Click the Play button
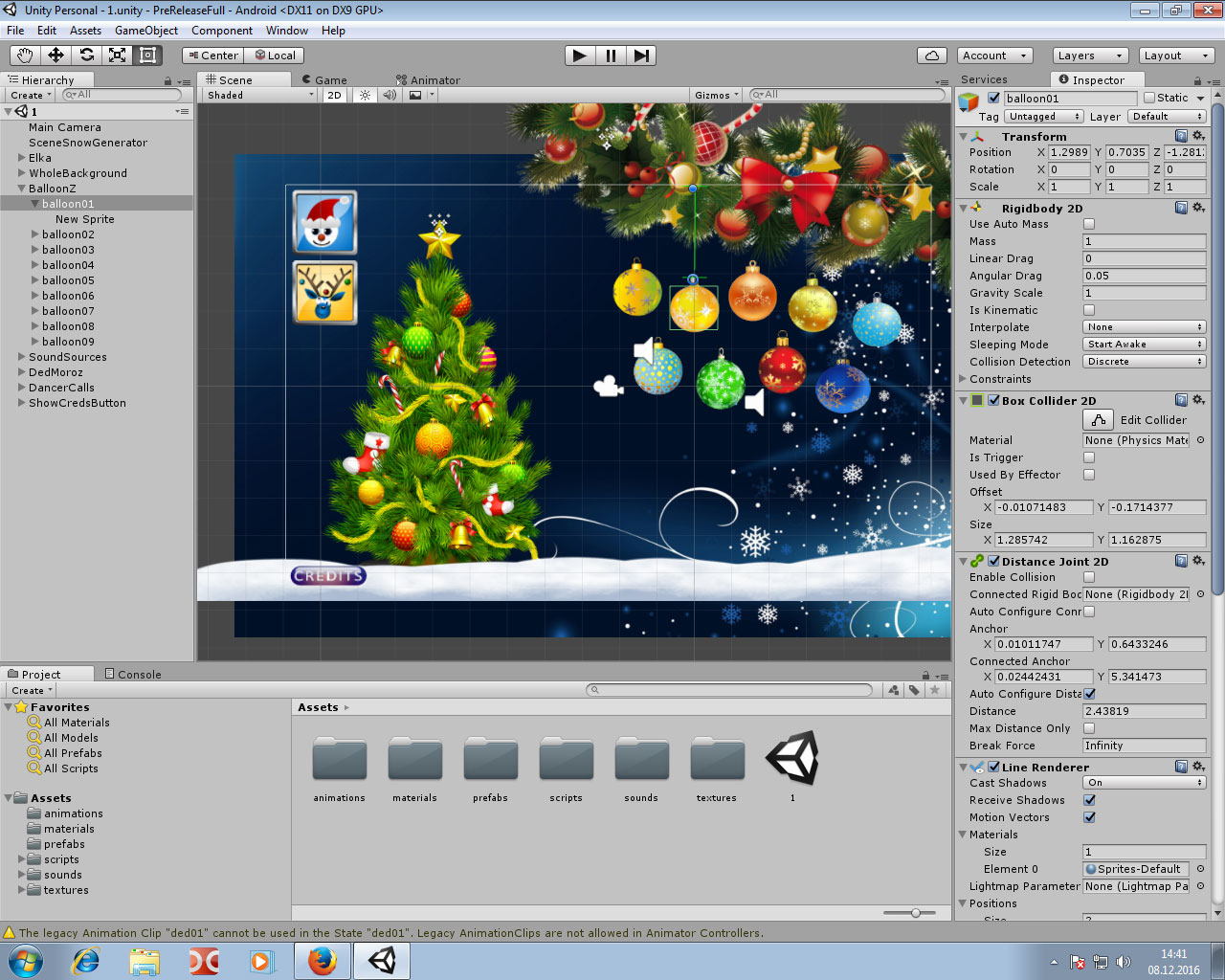 579,56
